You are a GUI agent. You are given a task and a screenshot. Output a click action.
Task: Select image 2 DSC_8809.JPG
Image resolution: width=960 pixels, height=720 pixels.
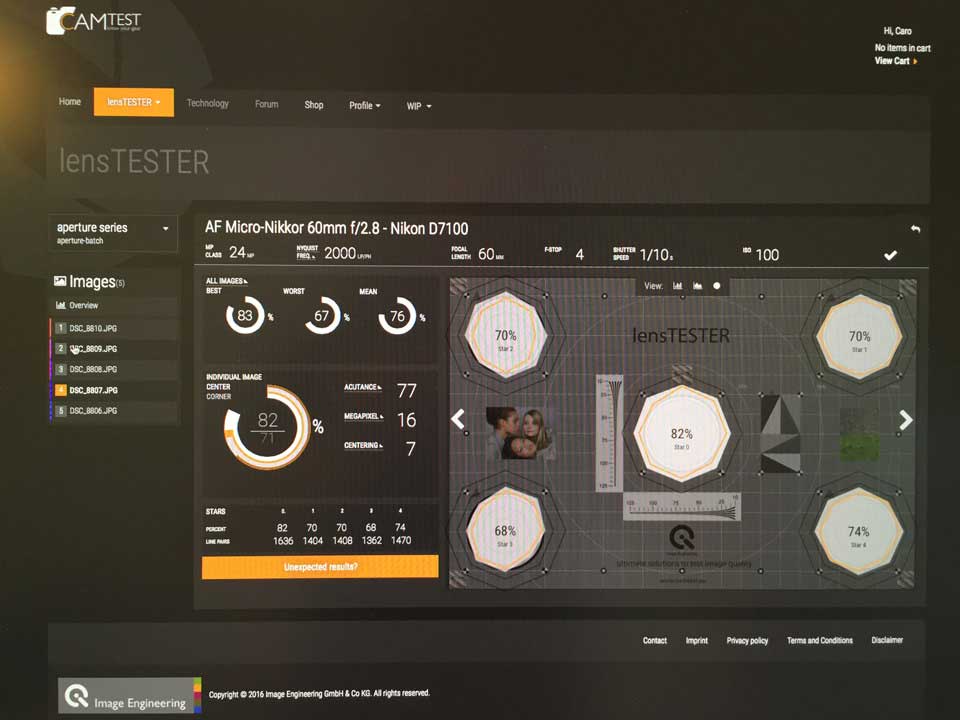tap(114, 348)
